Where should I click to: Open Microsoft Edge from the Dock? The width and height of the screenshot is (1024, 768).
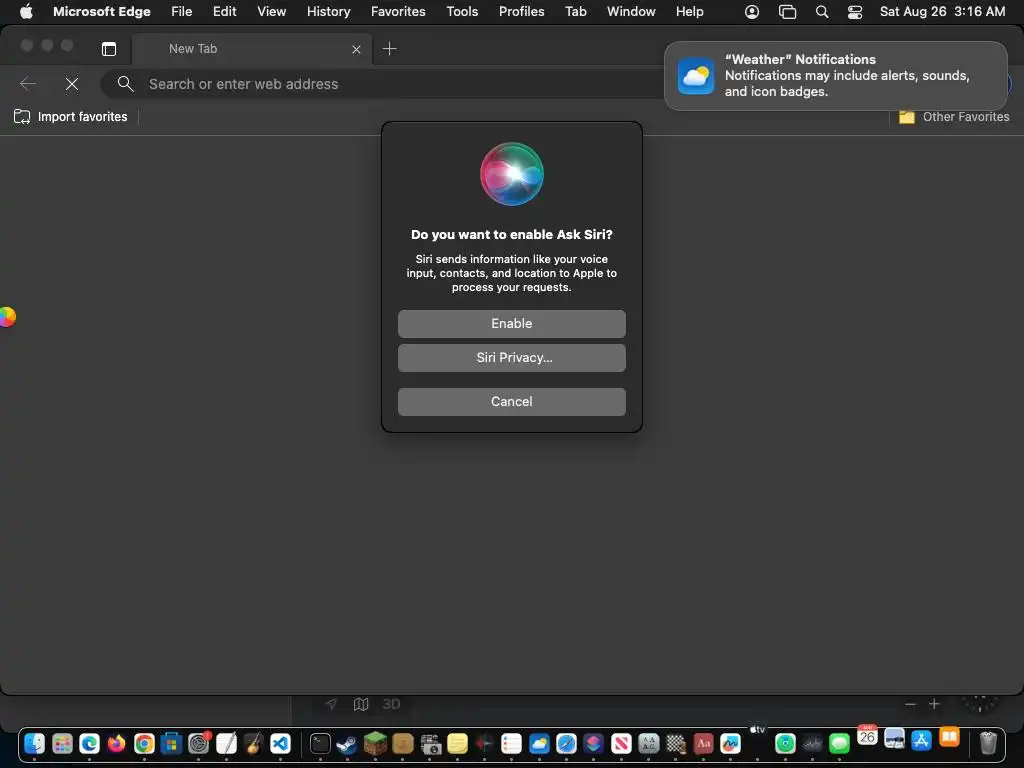(x=89, y=743)
